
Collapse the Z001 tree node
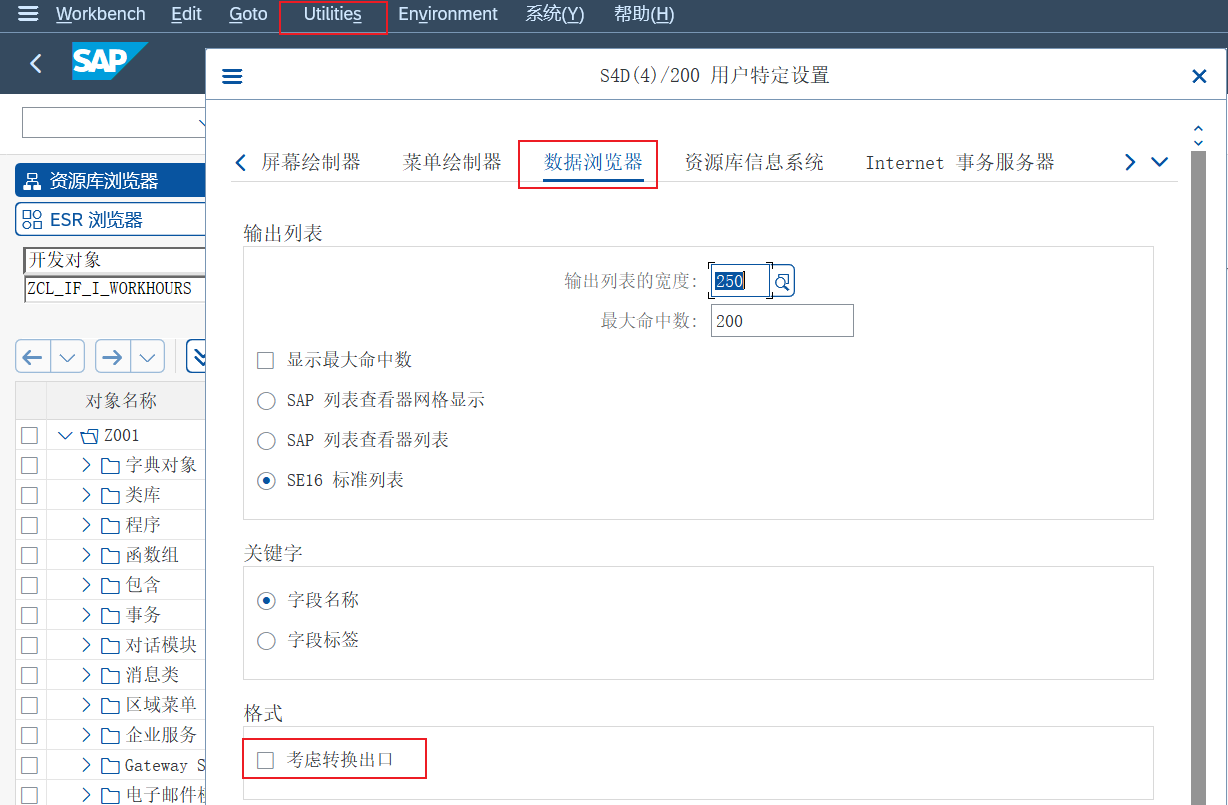[66, 436]
